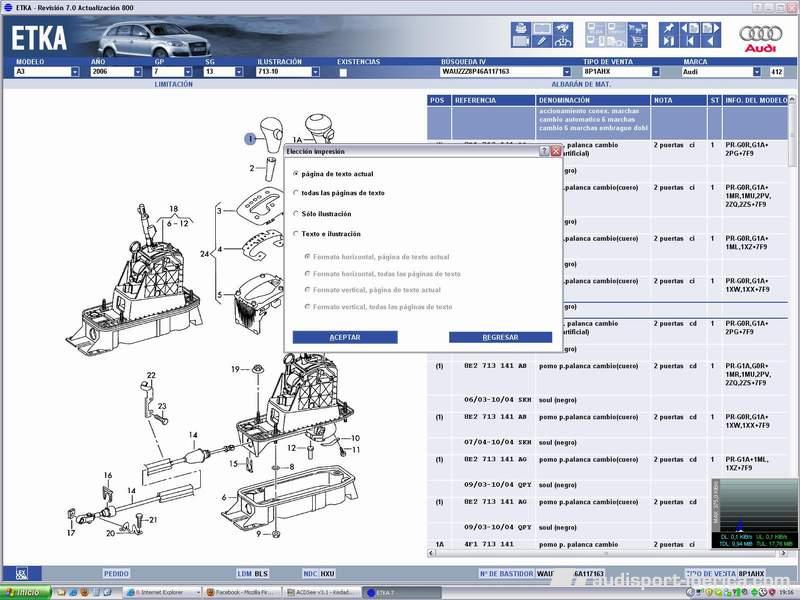Open the Búsqueda IV dropdown arrow

(567, 72)
